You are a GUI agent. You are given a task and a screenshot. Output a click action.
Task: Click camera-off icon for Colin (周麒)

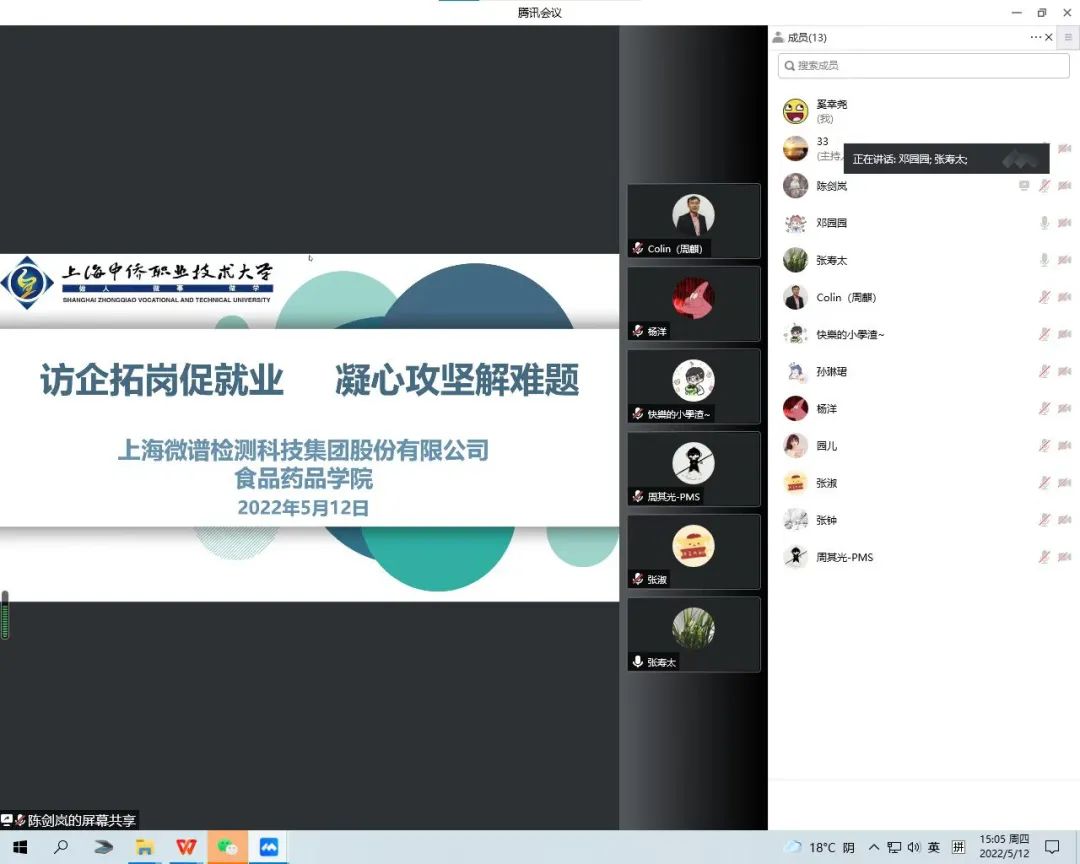coord(1064,297)
